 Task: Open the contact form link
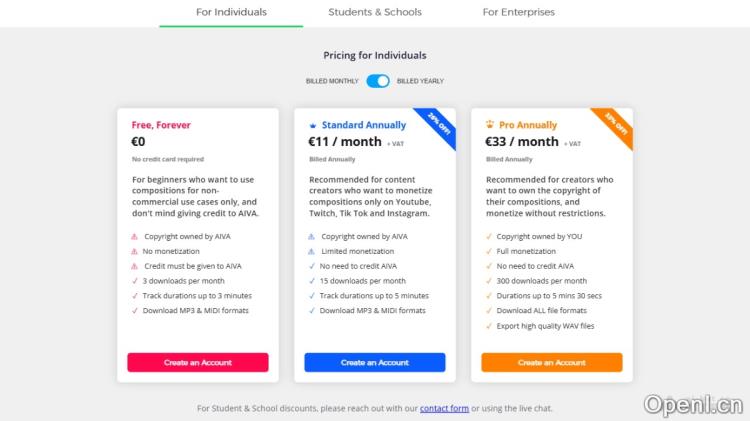pyautogui.click(x=444, y=408)
